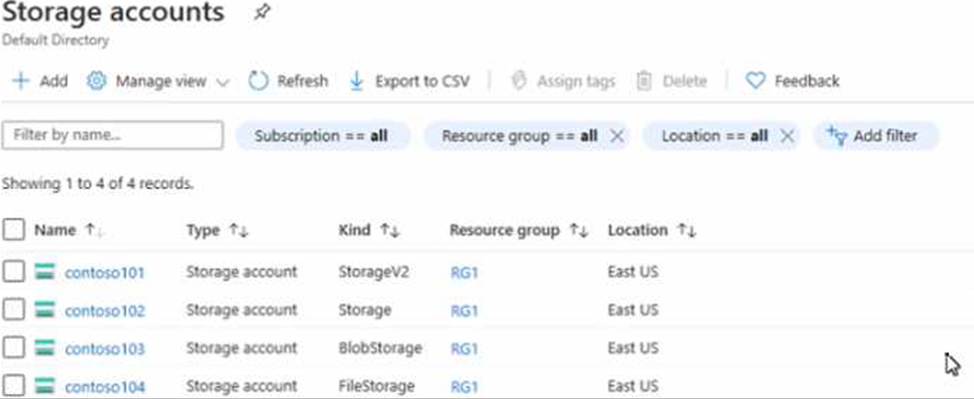Click the BlobStorage kind cell
This screenshot has height=399, width=974.
click(x=380, y=348)
